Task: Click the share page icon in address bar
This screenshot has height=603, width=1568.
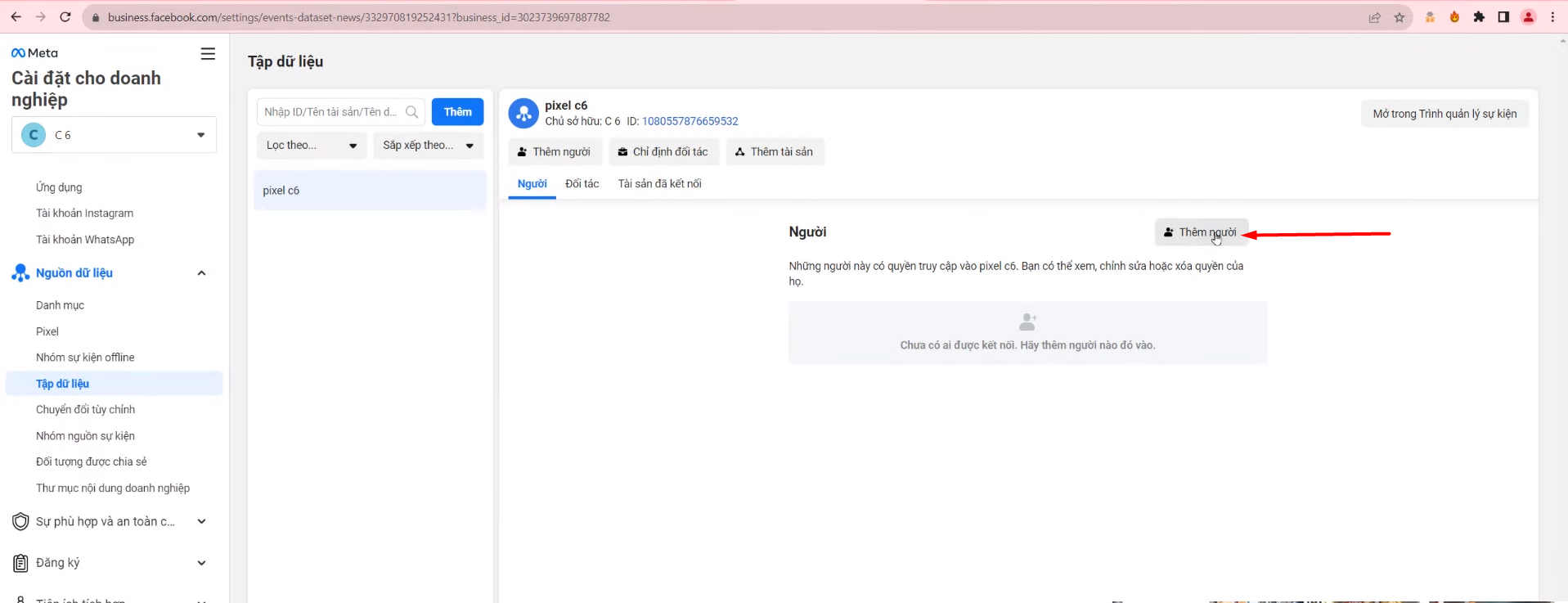Action: 1375,17
